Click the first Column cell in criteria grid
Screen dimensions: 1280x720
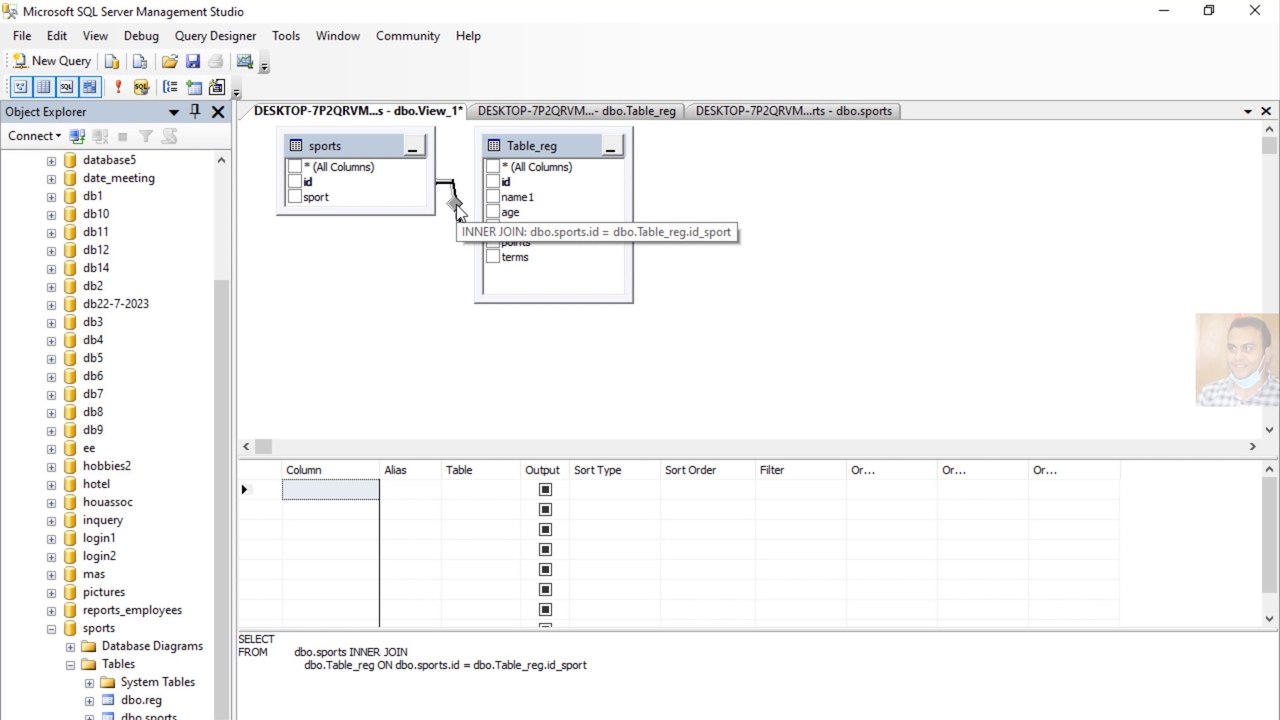(x=331, y=489)
